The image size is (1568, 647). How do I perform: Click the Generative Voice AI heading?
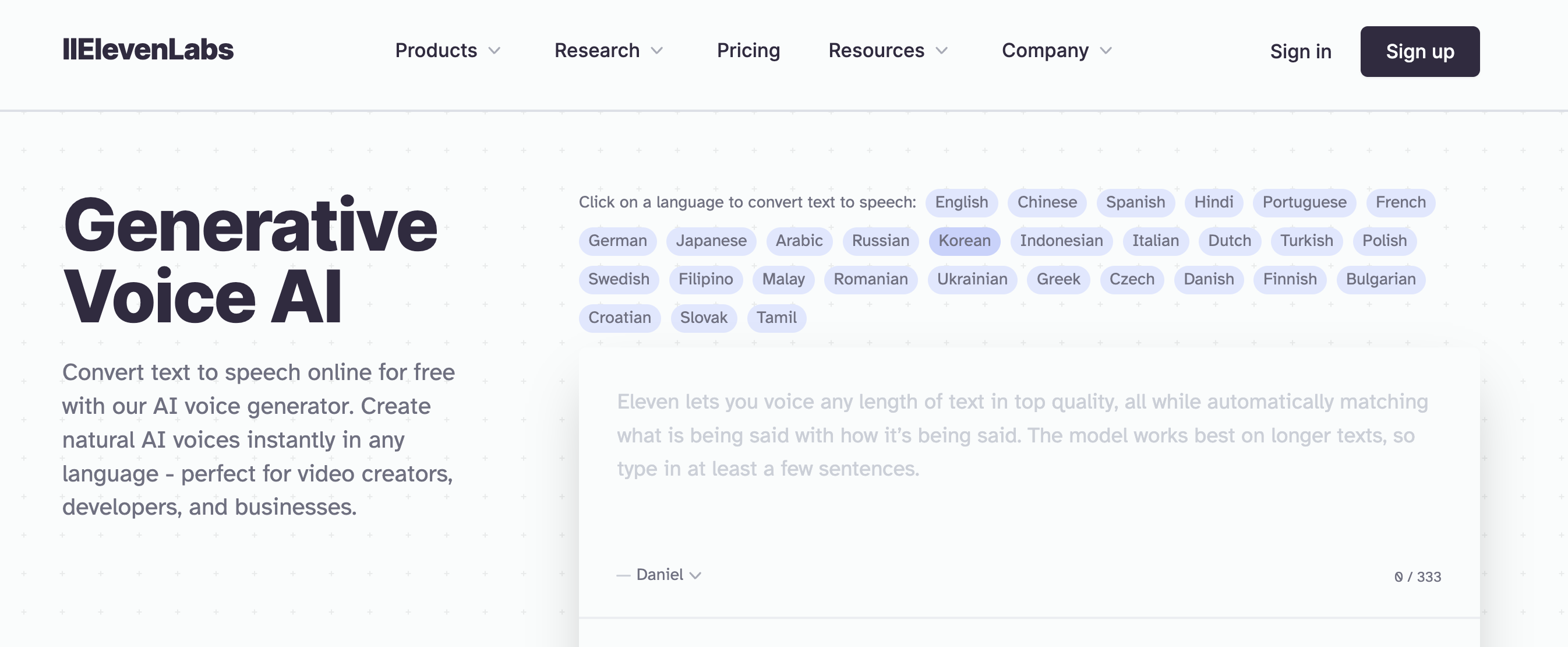coord(250,261)
